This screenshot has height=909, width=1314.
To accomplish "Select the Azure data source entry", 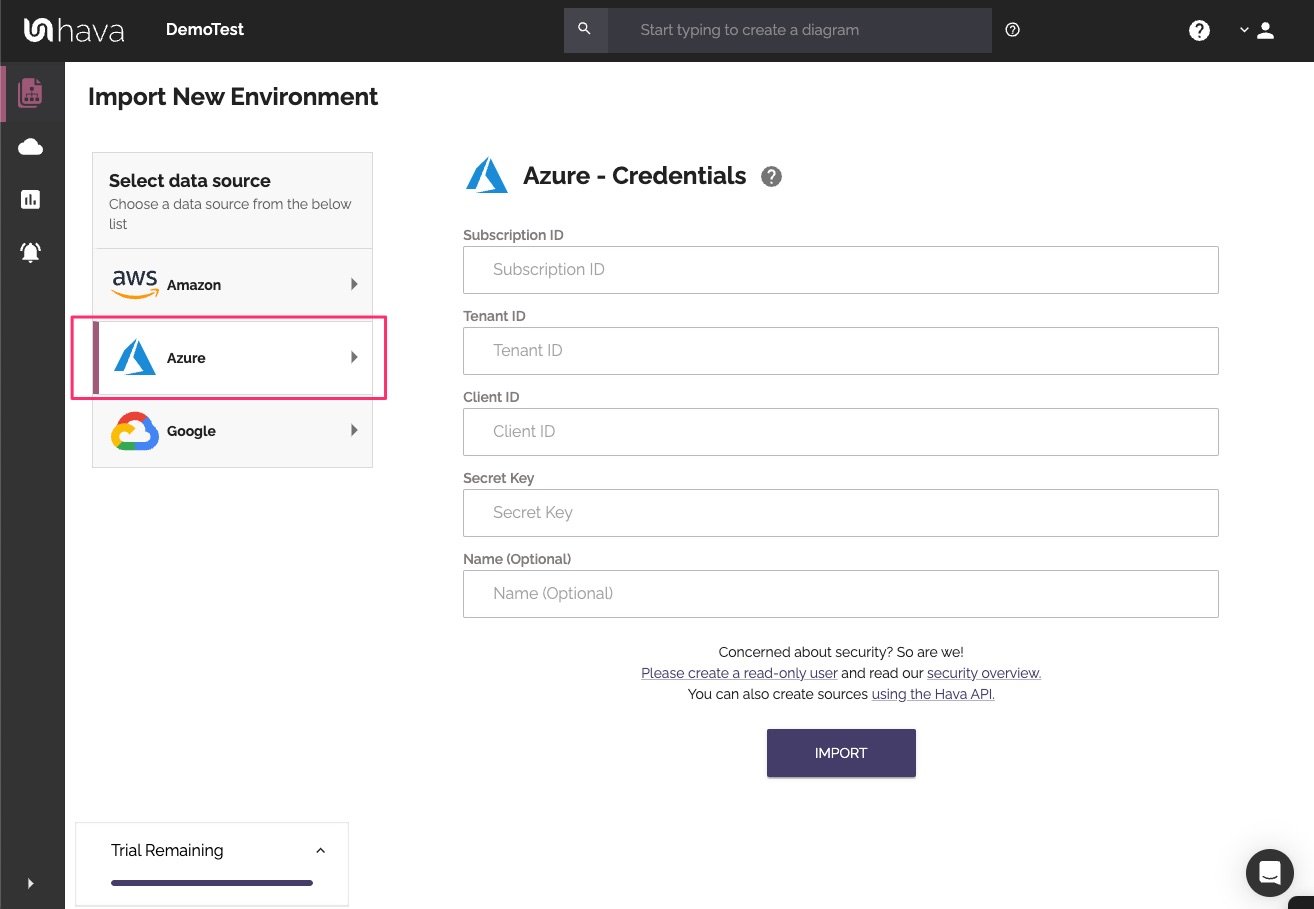I will coord(232,357).
